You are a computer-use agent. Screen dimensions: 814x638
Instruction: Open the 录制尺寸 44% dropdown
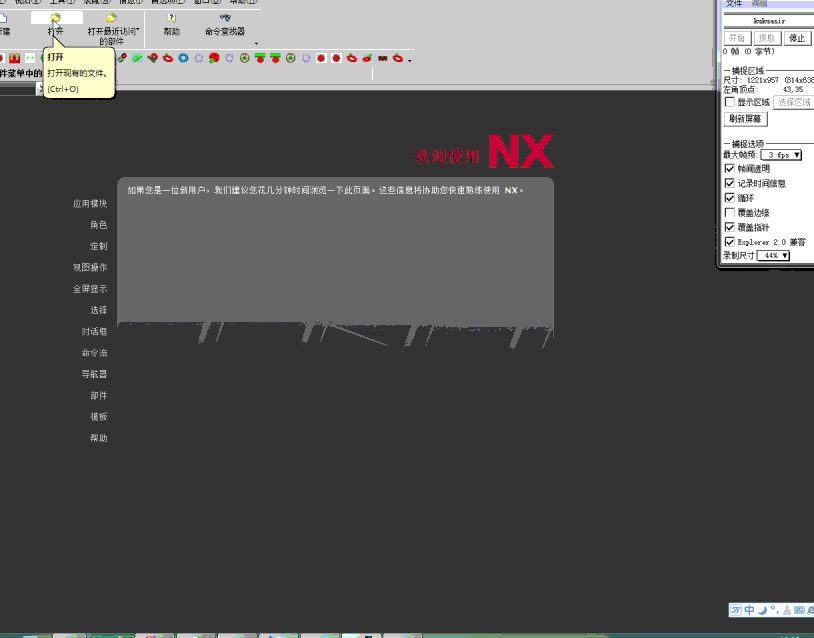click(774, 255)
